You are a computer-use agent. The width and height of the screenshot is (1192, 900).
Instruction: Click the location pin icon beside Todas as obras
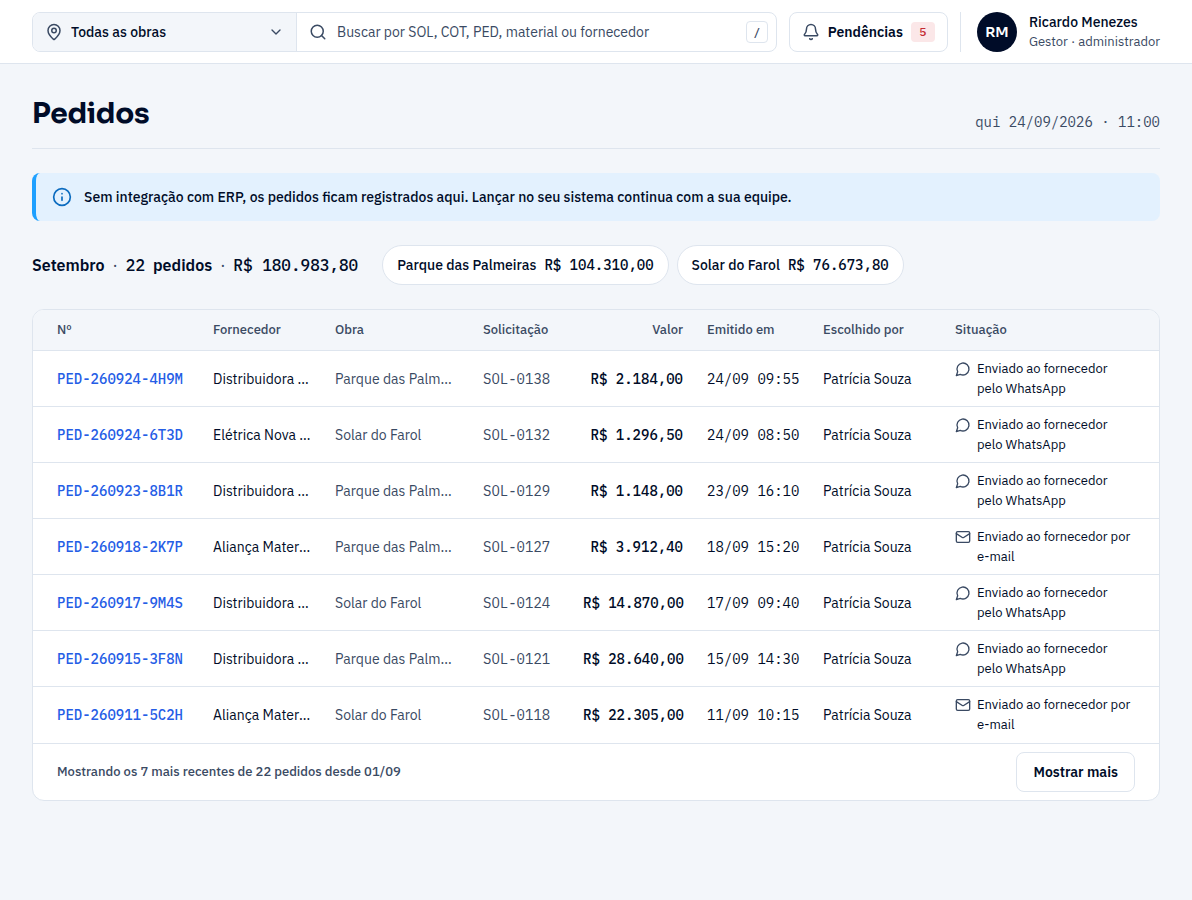54,32
